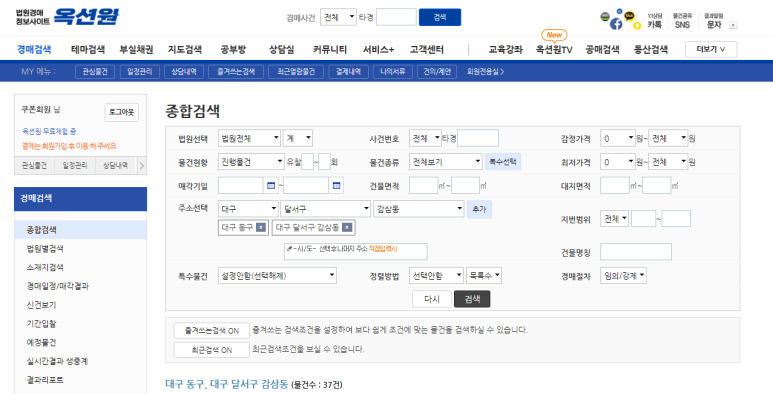Open the 지도검색 menu
773x394 pixels.
point(184,49)
